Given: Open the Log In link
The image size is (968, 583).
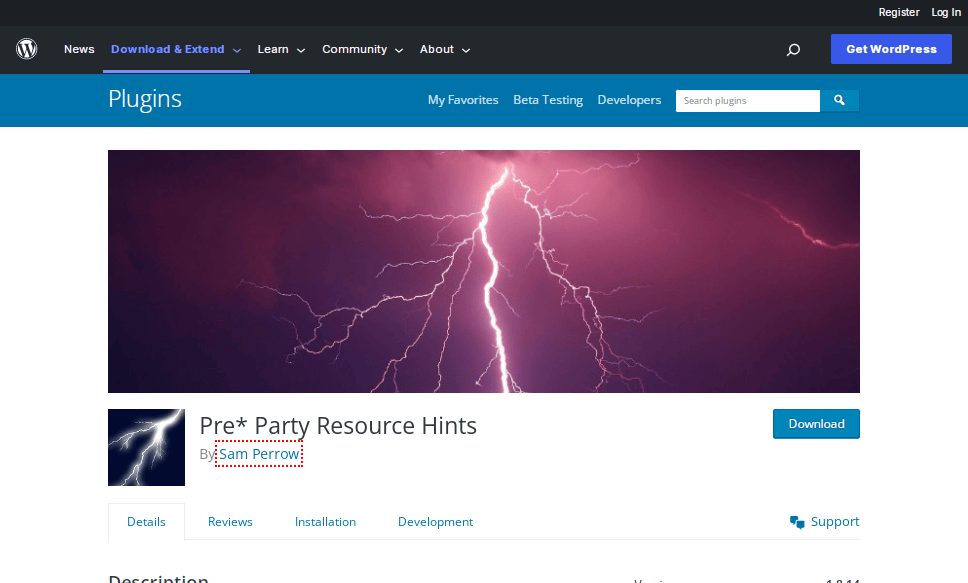Looking at the screenshot, I should (x=946, y=12).
